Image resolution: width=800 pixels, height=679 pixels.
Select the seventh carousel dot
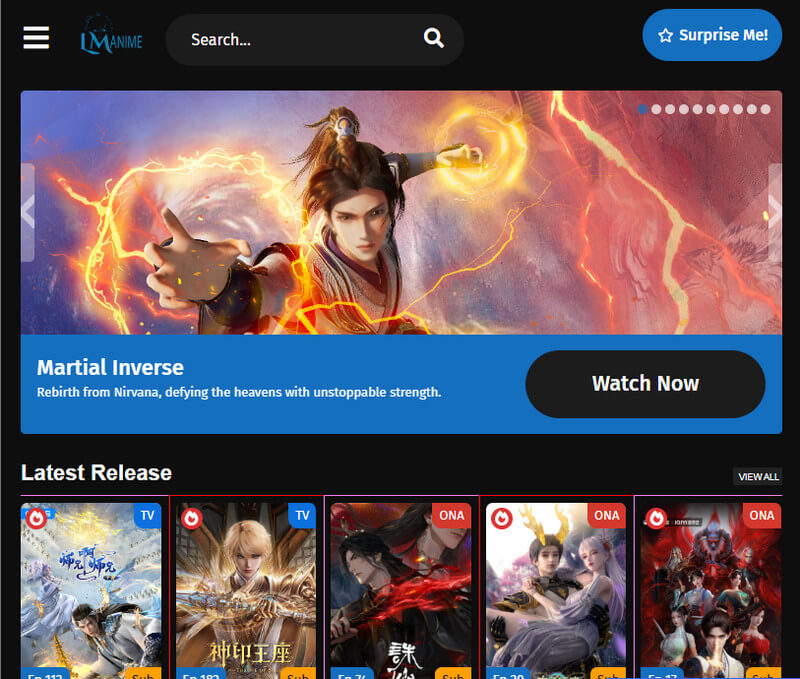tap(724, 109)
